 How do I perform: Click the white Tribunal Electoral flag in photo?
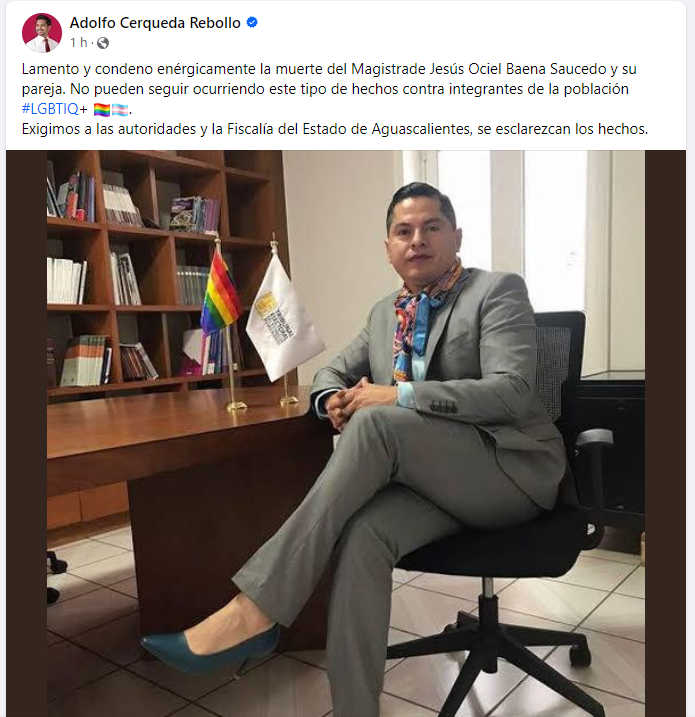[283, 317]
